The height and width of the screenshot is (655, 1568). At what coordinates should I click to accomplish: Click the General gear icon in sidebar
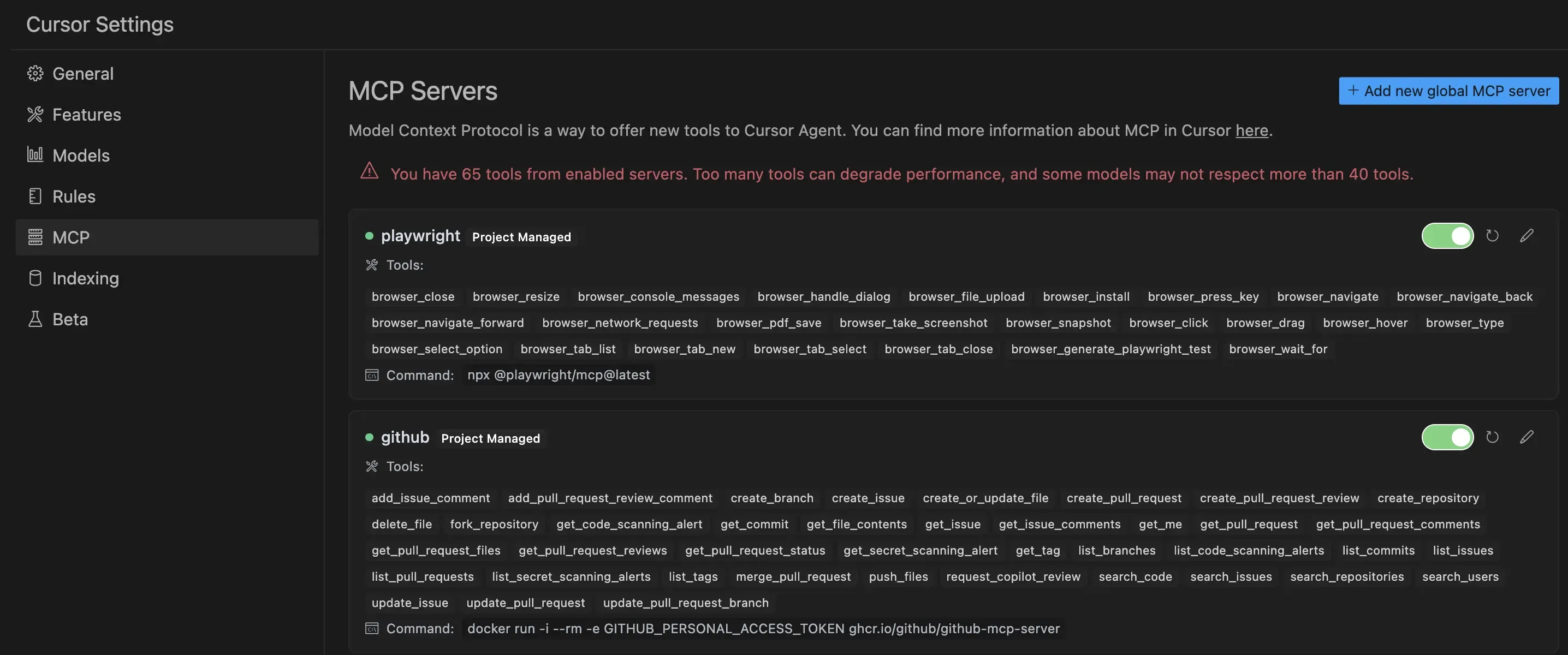35,74
